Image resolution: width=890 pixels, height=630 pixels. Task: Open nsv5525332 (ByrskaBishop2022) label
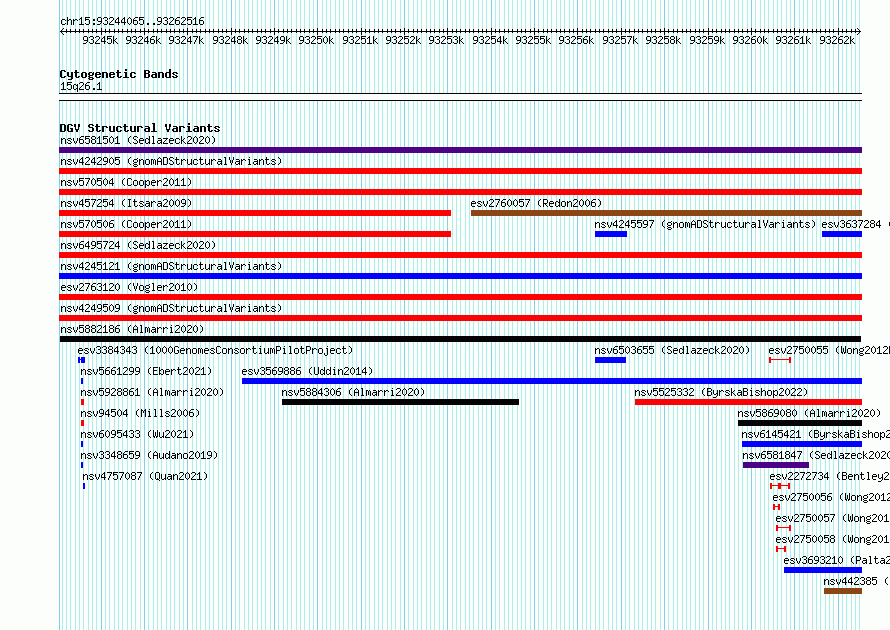721,392
